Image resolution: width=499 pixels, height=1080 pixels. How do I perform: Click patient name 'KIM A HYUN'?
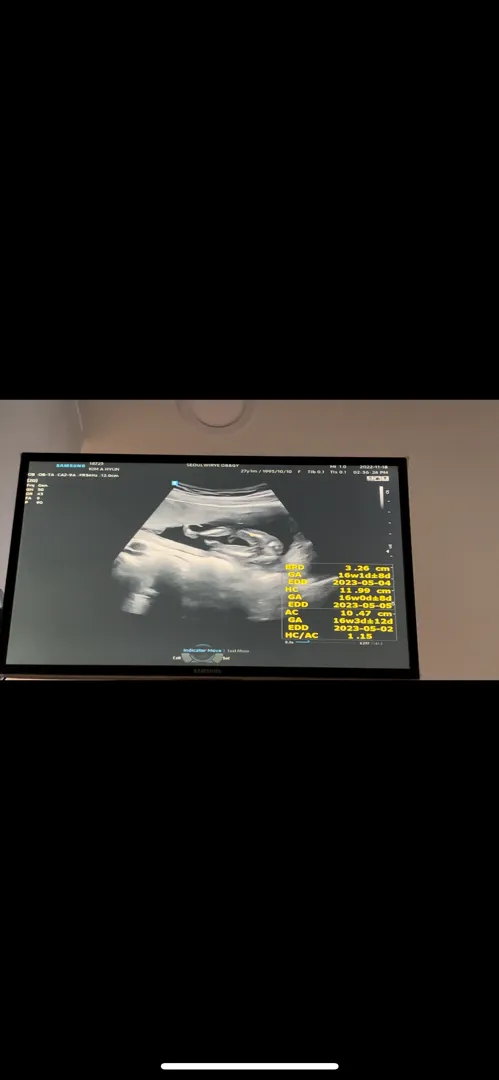[x=104, y=469]
